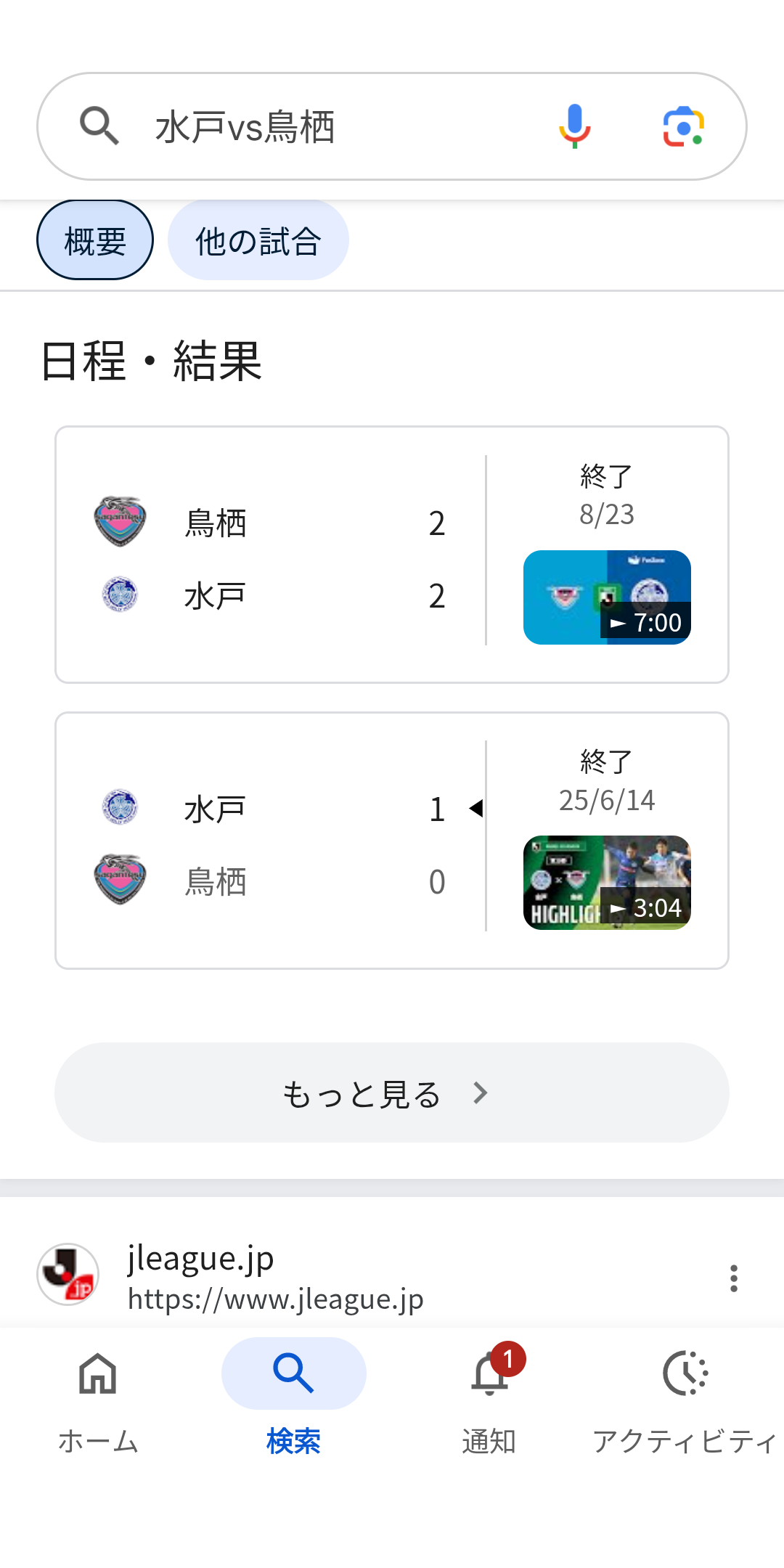Tap the Mito HollyHock crest in second match
The image size is (784, 1568).
121,807
